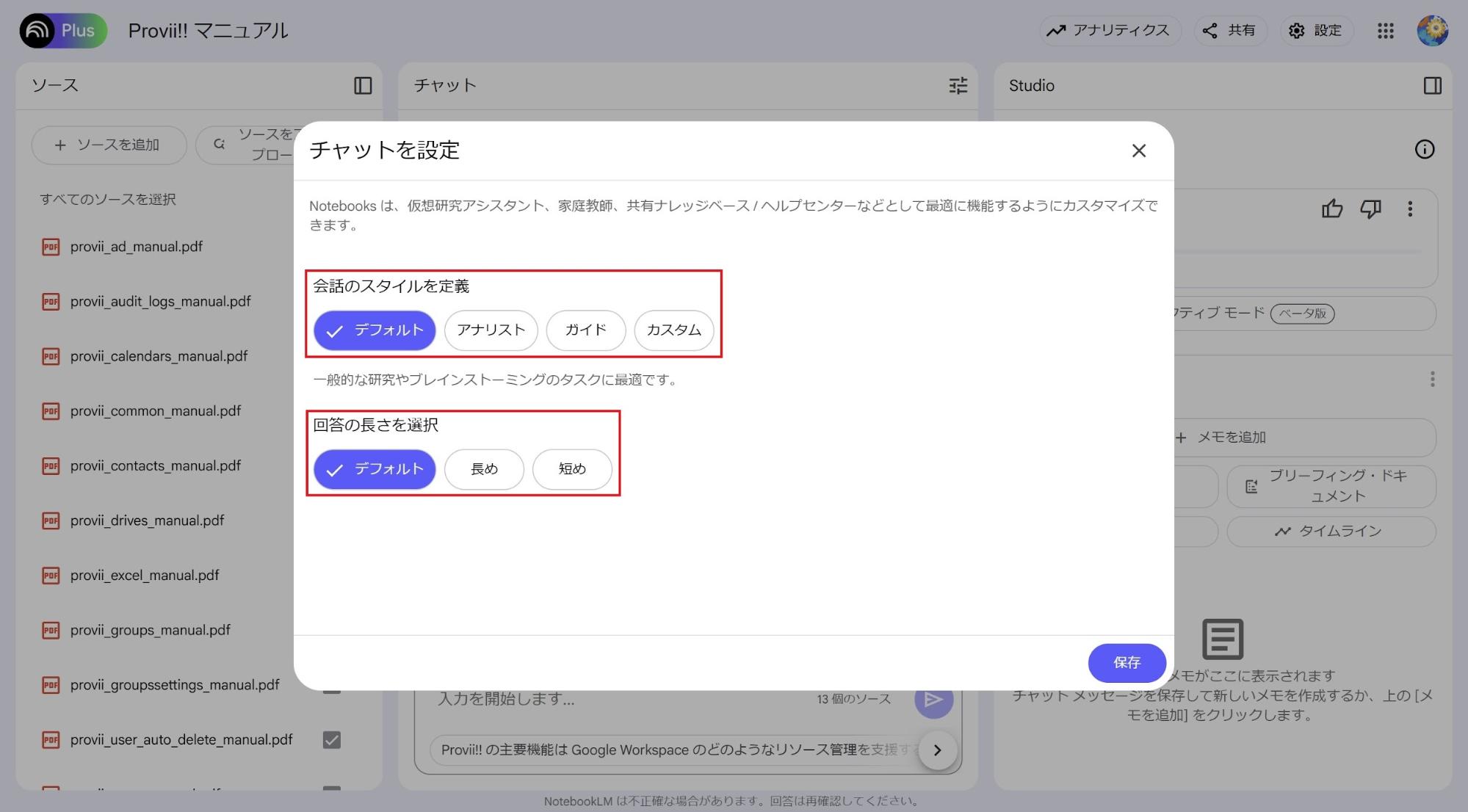Click PDF icon of provii_contacts_manual.pdf
1468x812 pixels.
pyautogui.click(x=51, y=466)
